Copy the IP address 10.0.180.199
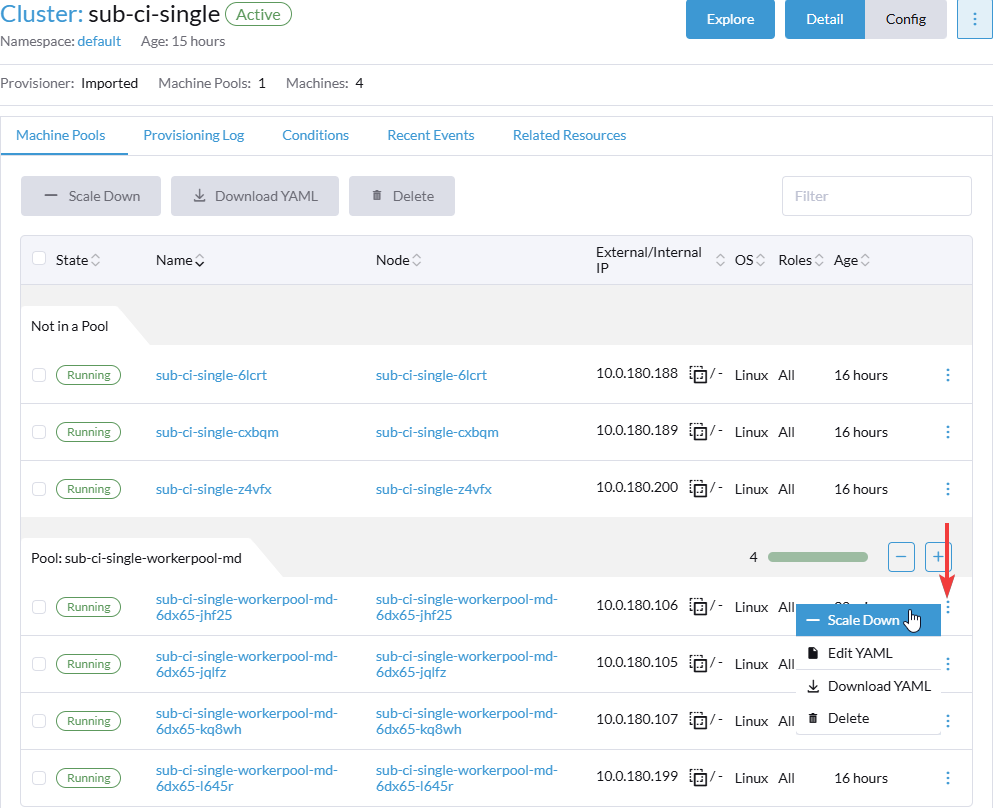The image size is (993, 808). coord(699,778)
